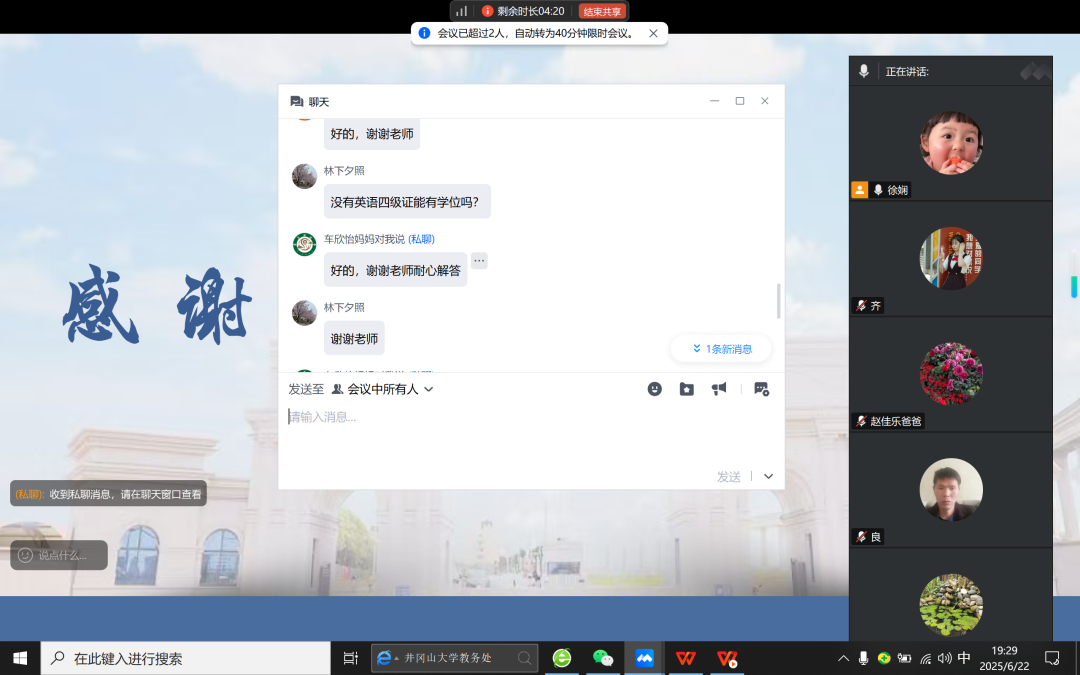The height and width of the screenshot is (675, 1080).
Task: Click the three-dot menu beside private message
Action: [479, 261]
